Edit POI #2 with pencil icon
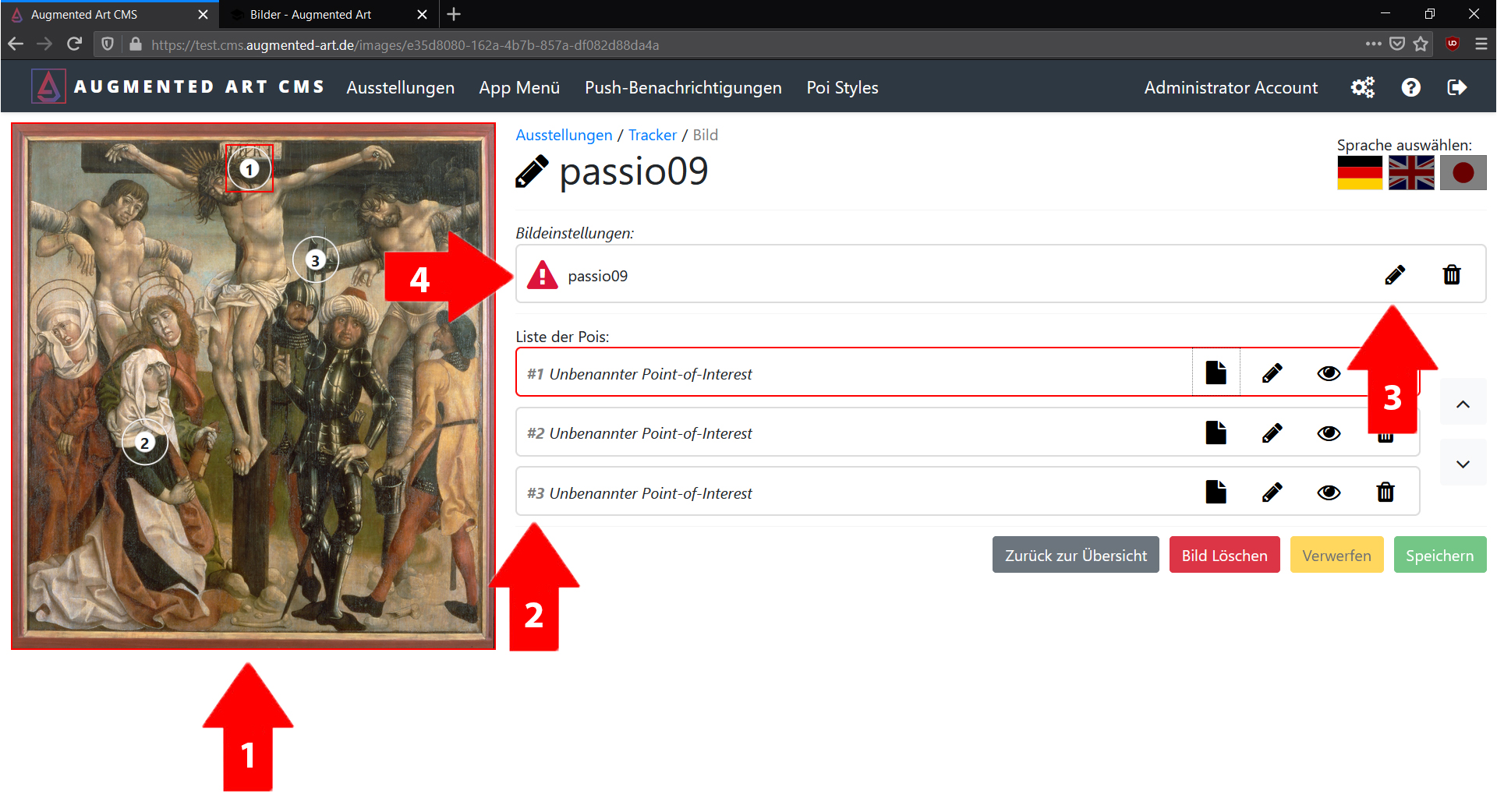The height and width of the screenshot is (812, 1497). coord(1272,432)
